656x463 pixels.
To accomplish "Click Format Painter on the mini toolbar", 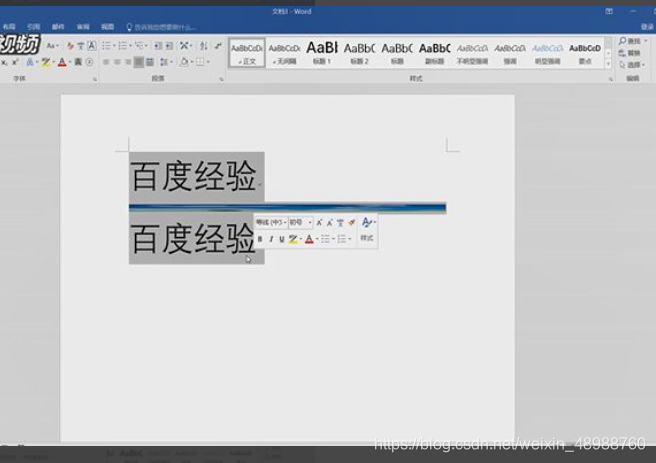I will tap(351, 223).
